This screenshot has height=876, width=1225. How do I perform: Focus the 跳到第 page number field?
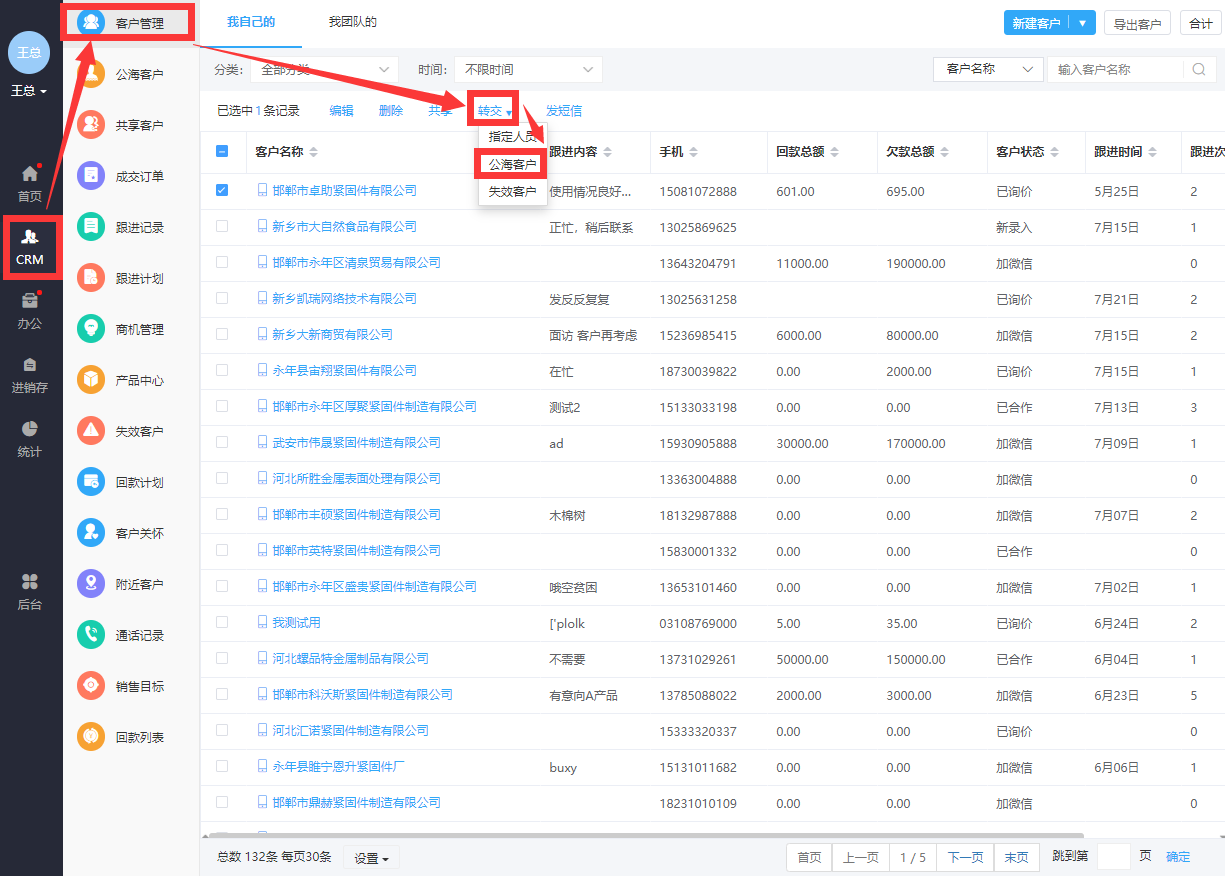(x=1114, y=857)
